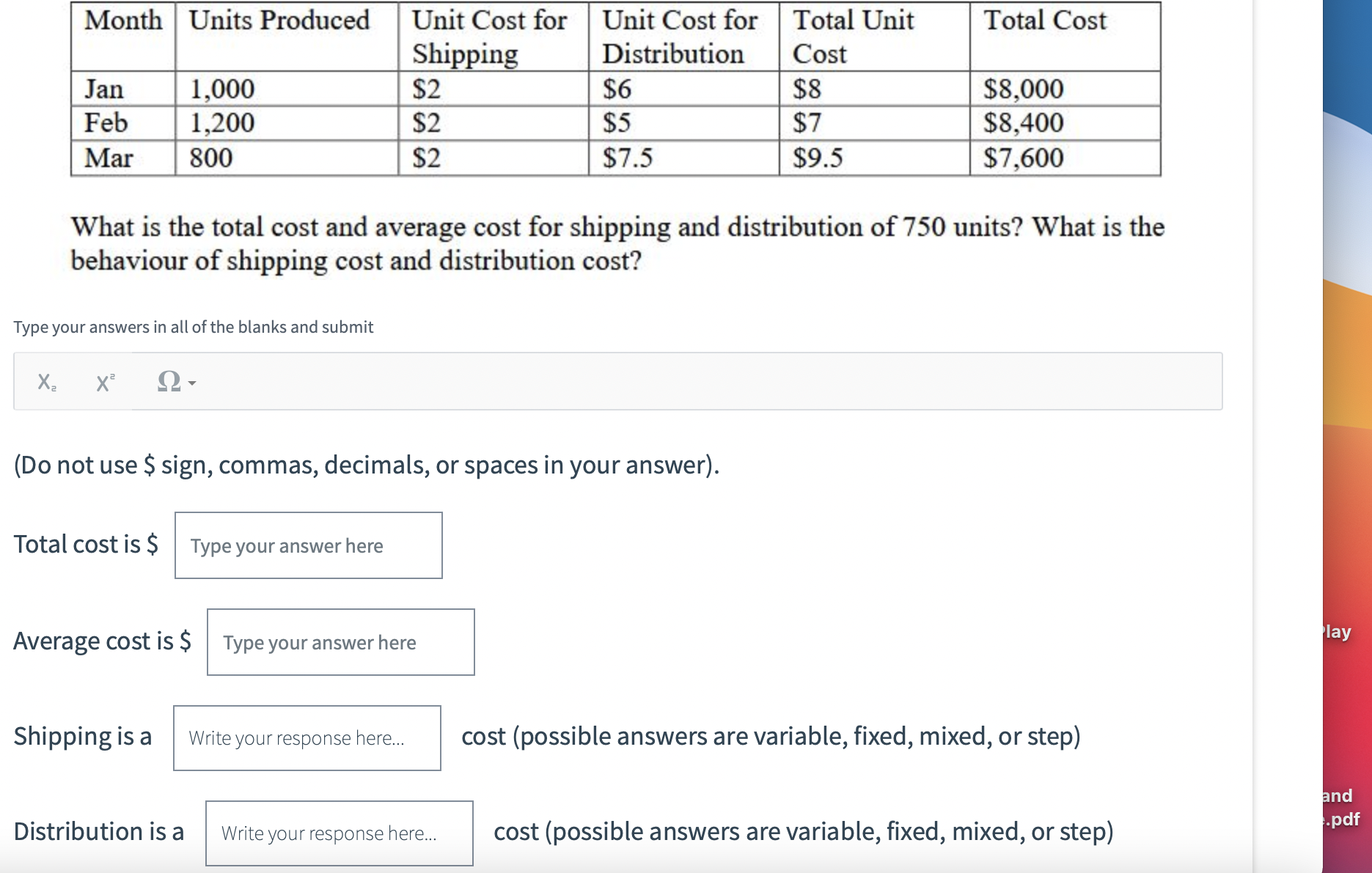Viewport: 1372px width, 873px height.
Task: Click inside the Total cost answer box
Action: point(308,545)
